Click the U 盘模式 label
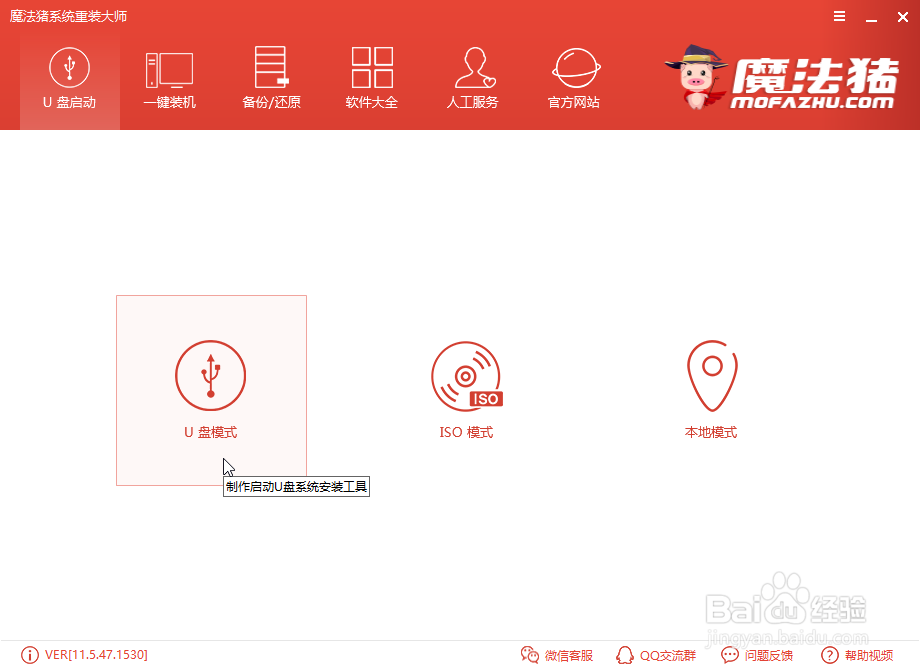This screenshot has width=920, height=670. coord(211,432)
